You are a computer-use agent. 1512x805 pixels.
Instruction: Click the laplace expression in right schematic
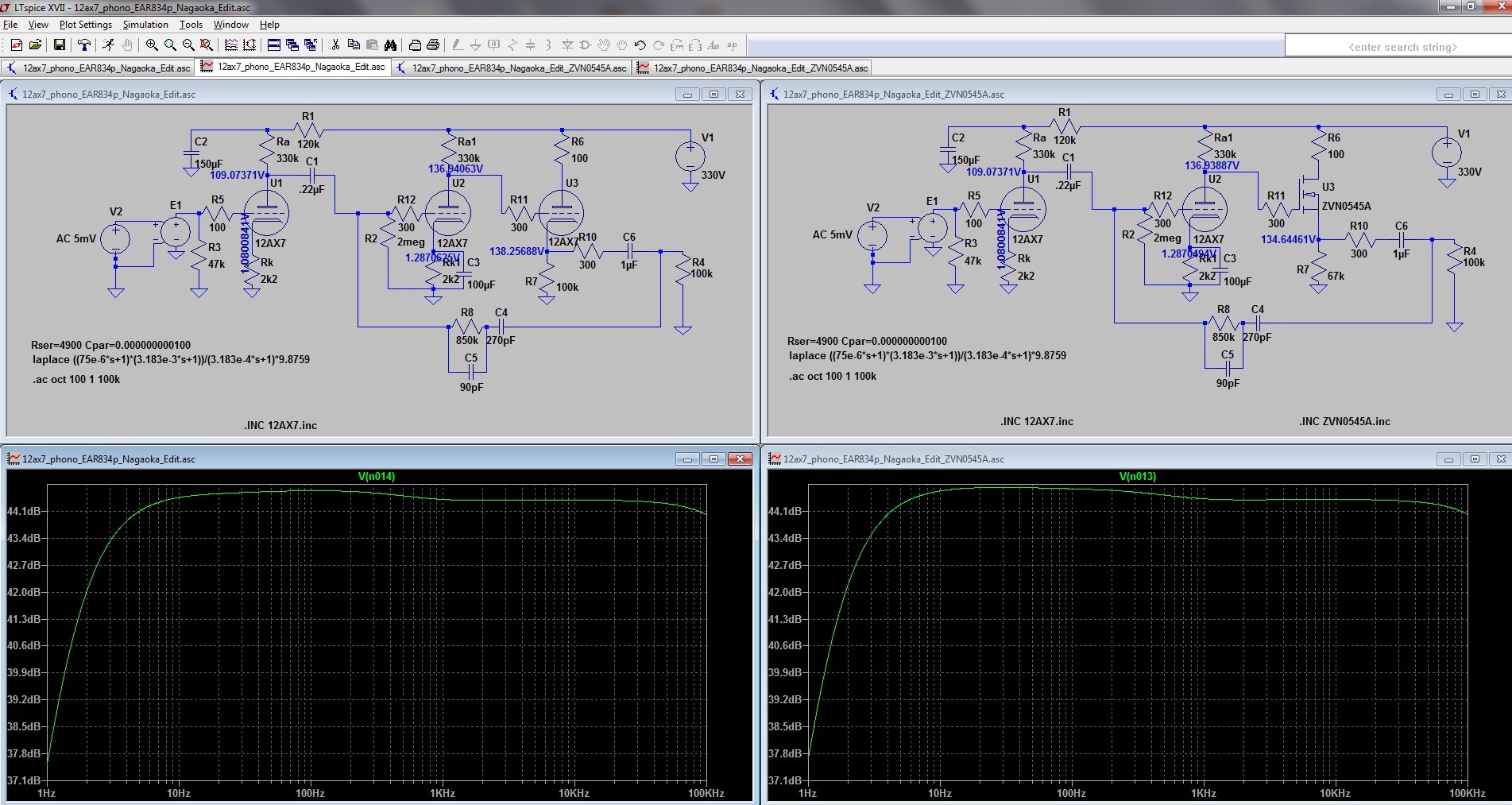[927, 355]
